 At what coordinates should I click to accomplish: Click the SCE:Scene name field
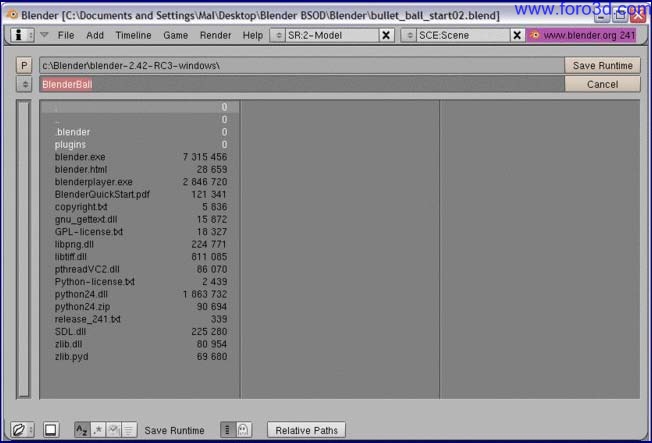click(463, 35)
